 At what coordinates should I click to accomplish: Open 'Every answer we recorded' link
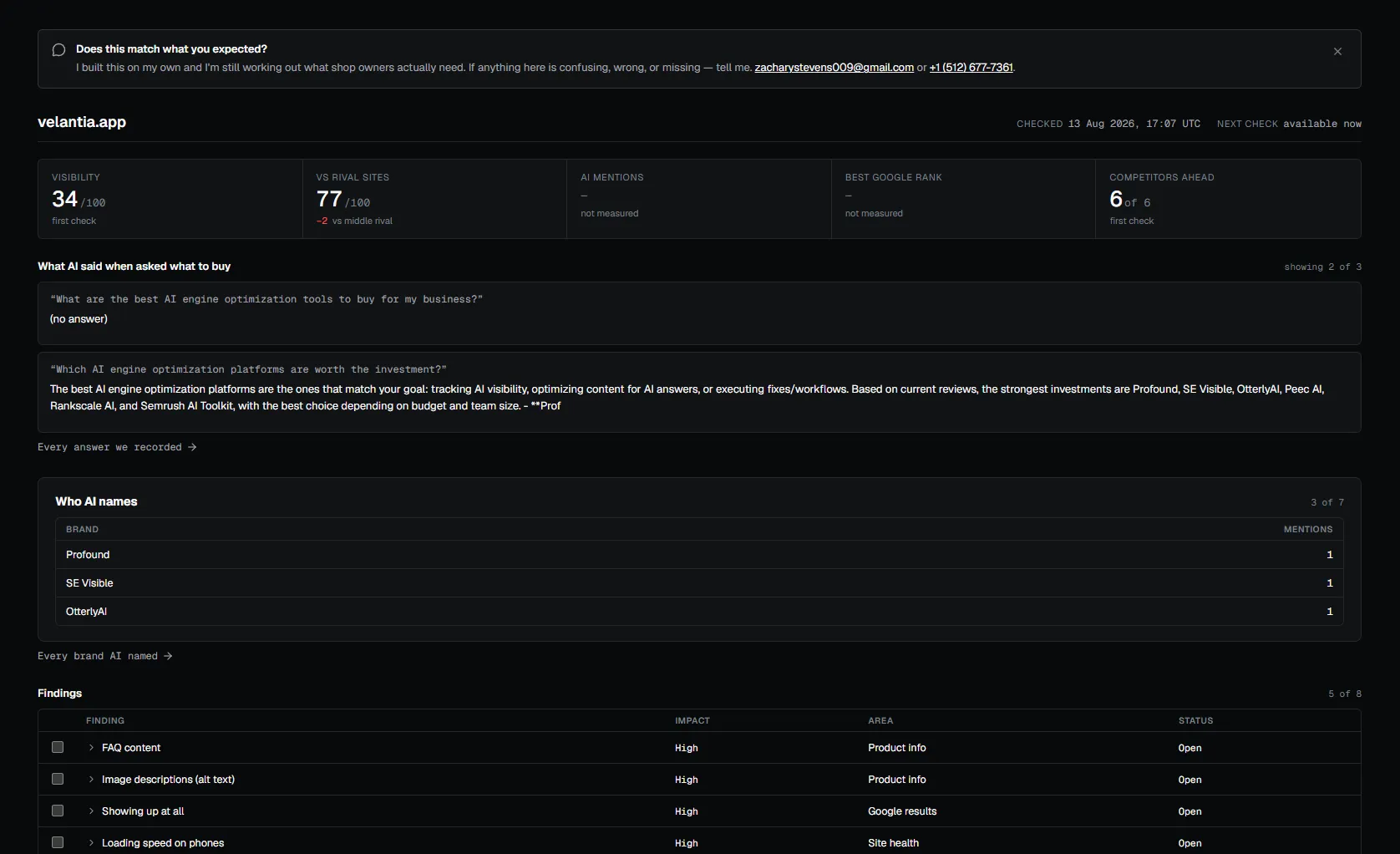(117, 447)
